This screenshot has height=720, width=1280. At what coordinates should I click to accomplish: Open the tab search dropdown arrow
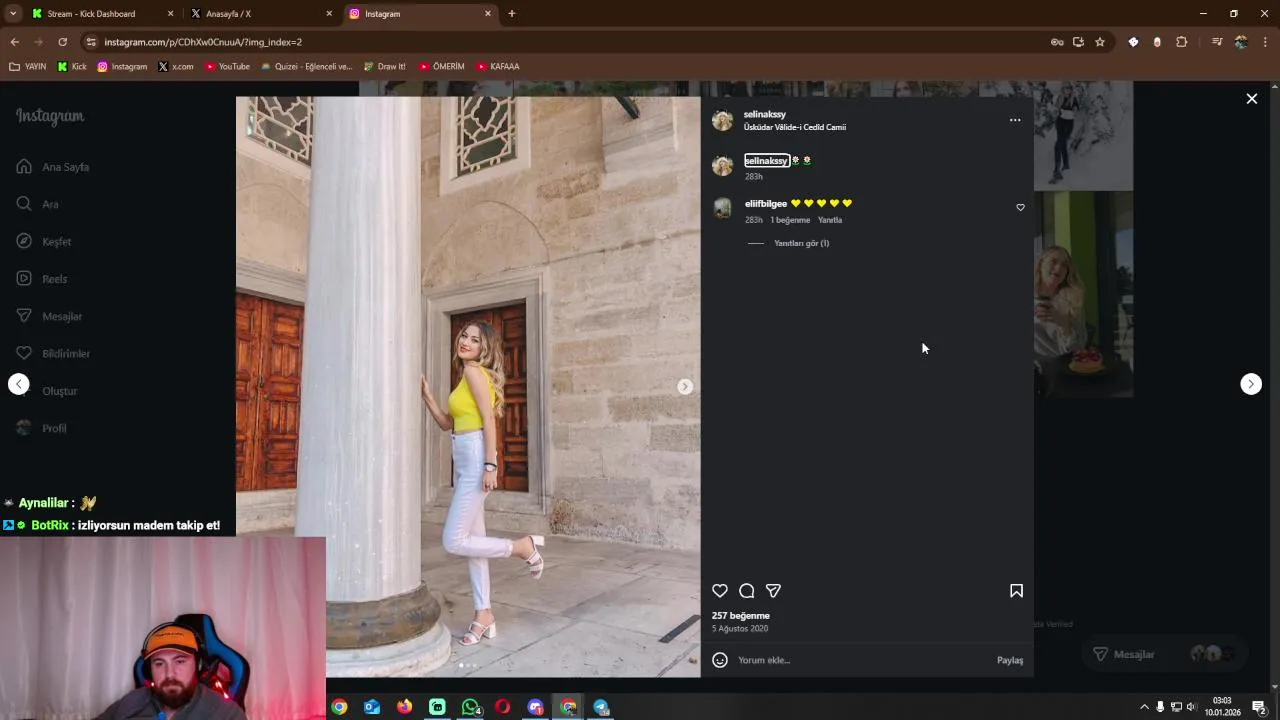pos(13,14)
